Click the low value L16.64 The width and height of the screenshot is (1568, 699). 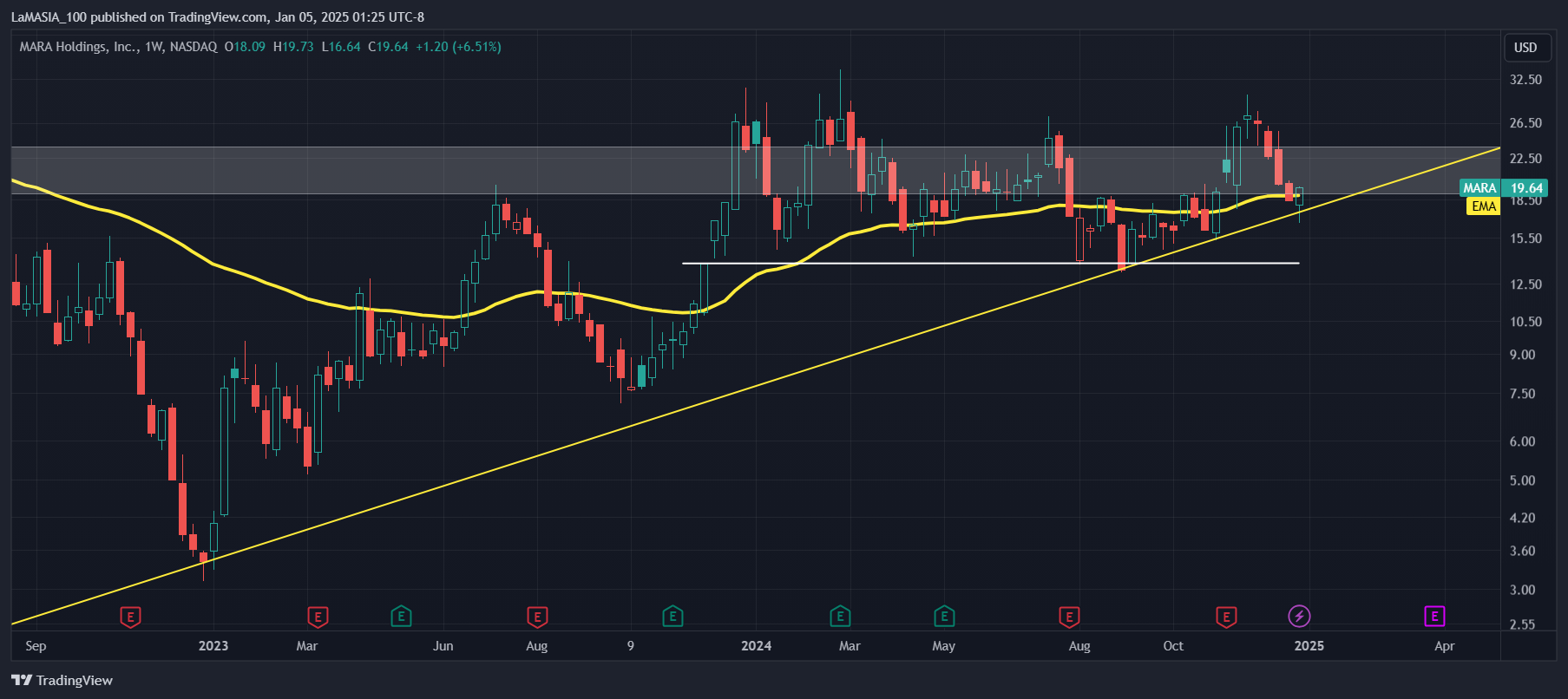pyautogui.click(x=341, y=47)
